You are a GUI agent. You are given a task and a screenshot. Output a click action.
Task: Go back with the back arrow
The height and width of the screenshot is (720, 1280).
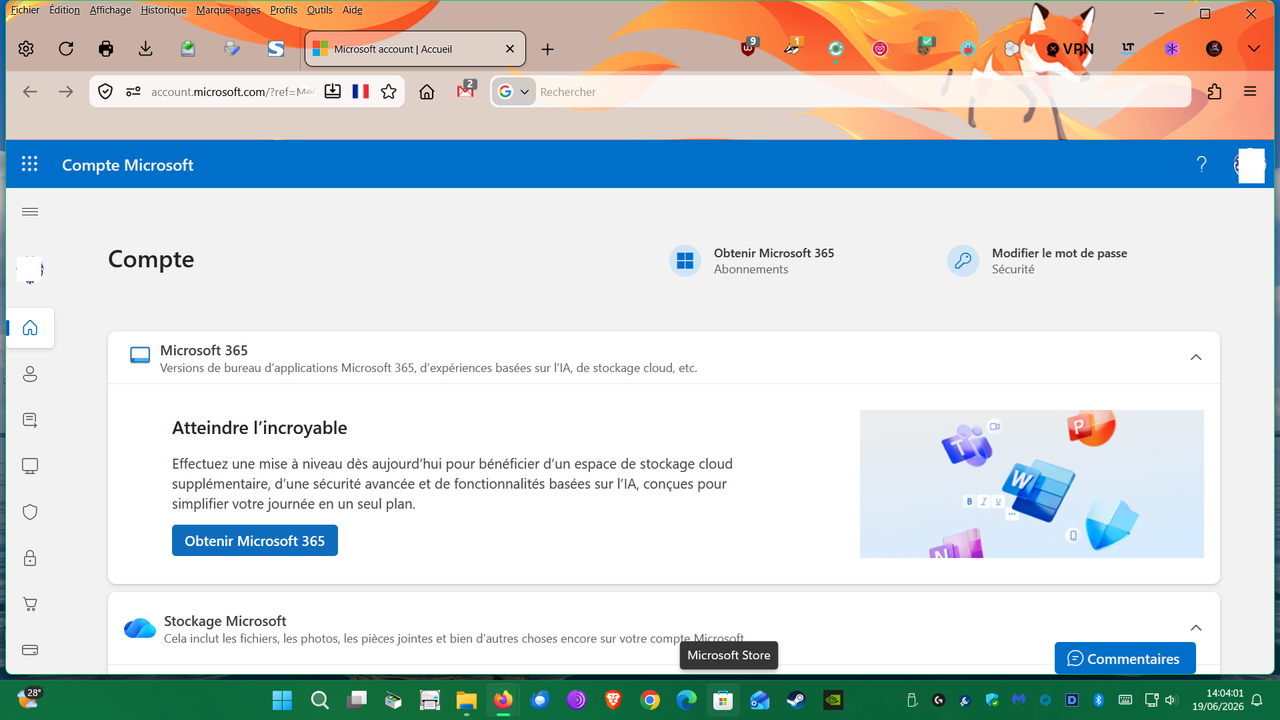pyautogui.click(x=30, y=91)
